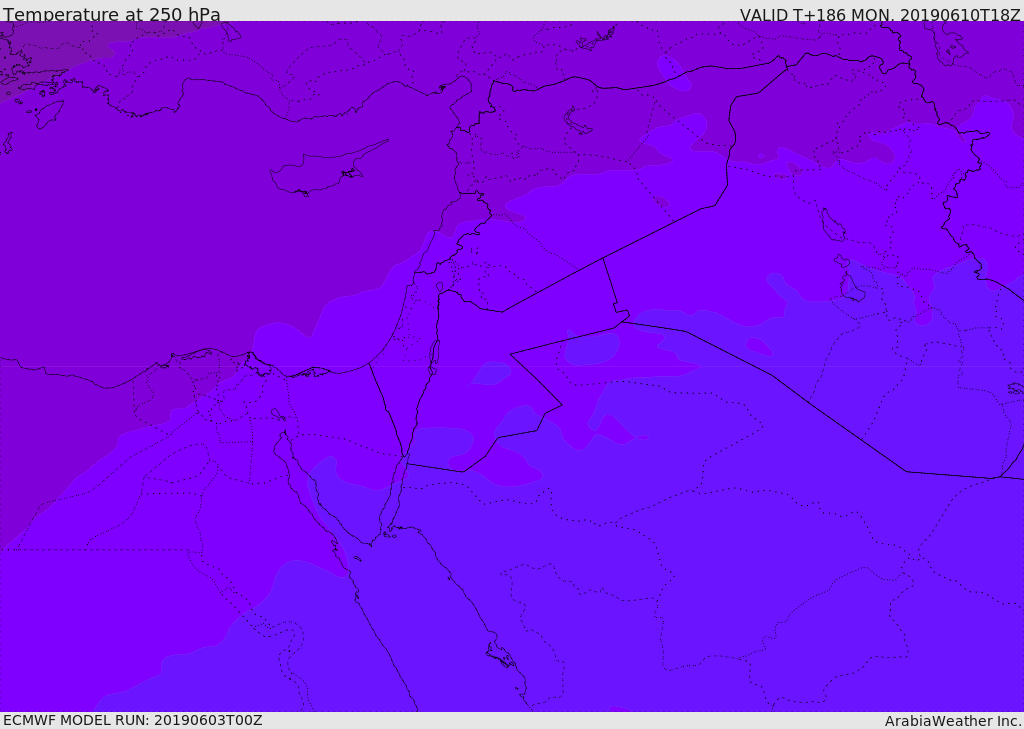Click the ArabiaWeather Inc credit
This screenshot has height=729, width=1024.
click(x=953, y=721)
